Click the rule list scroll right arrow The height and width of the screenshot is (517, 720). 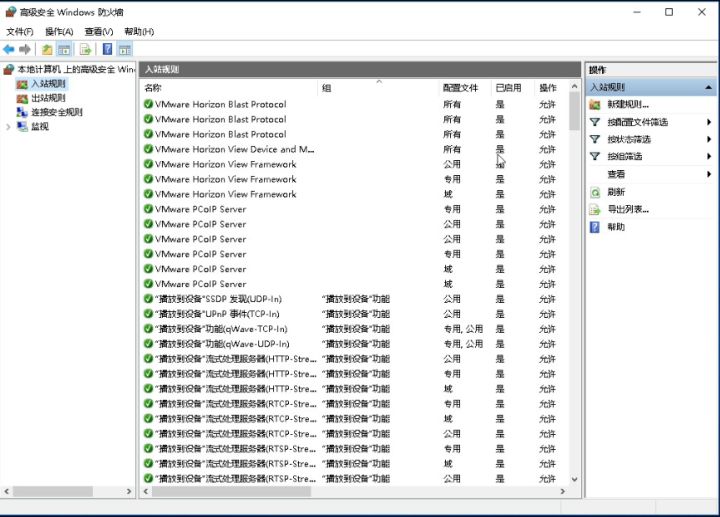pos(562,491)
